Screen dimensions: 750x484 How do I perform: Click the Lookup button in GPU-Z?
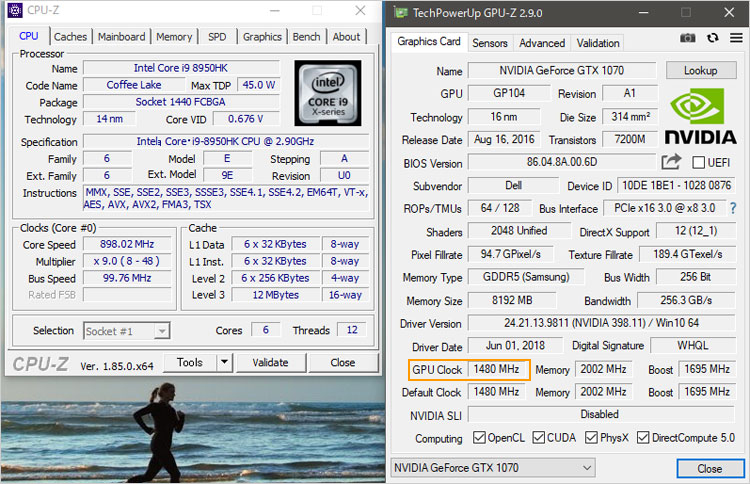(701, 70)
